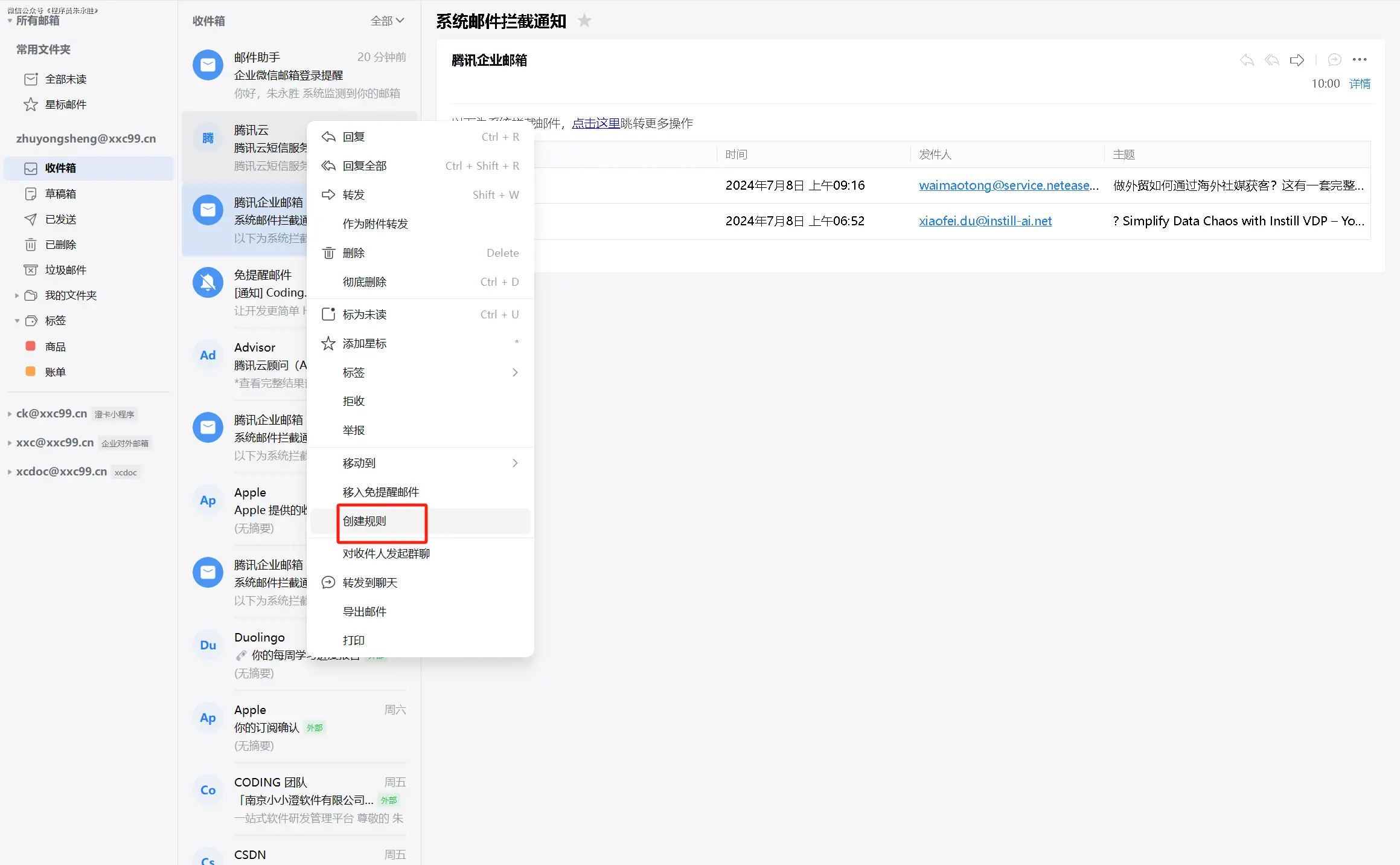Open the 草稿箱 drafts folder

pyautogui.click(x=60, y=194)
